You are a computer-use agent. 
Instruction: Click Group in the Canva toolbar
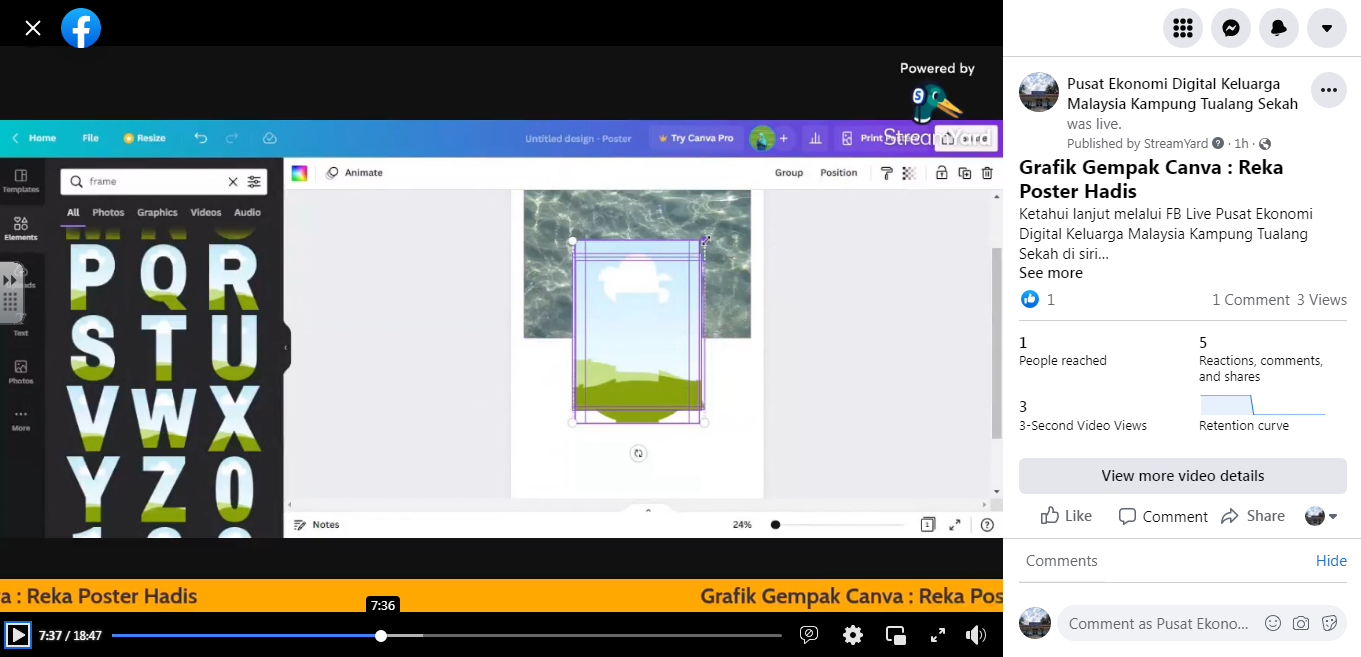789,173
